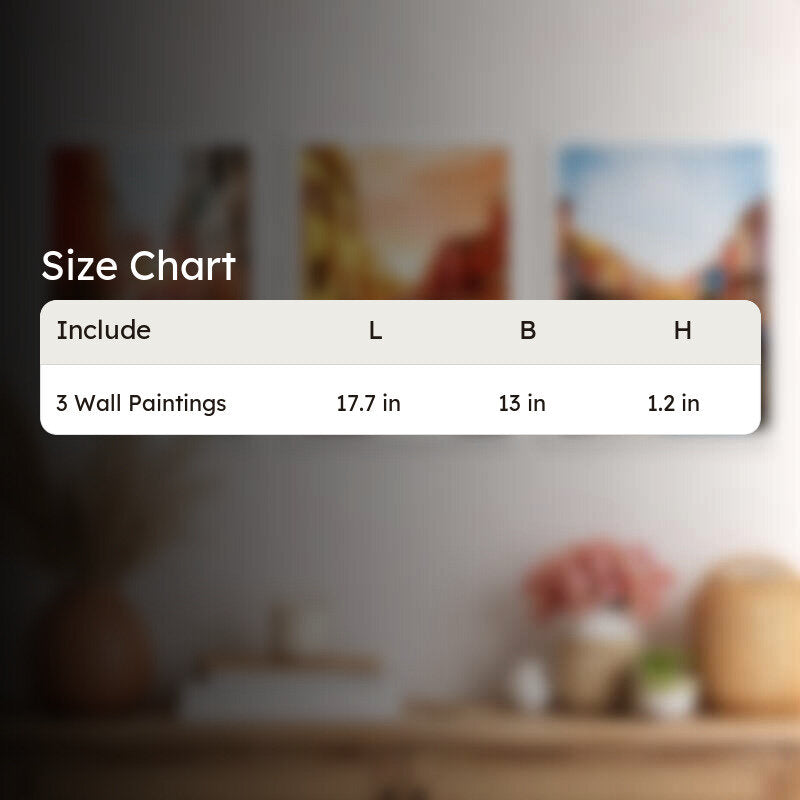Click the round beige vase at right
This screenshot has width=800, height=800.
click(745, 633)
